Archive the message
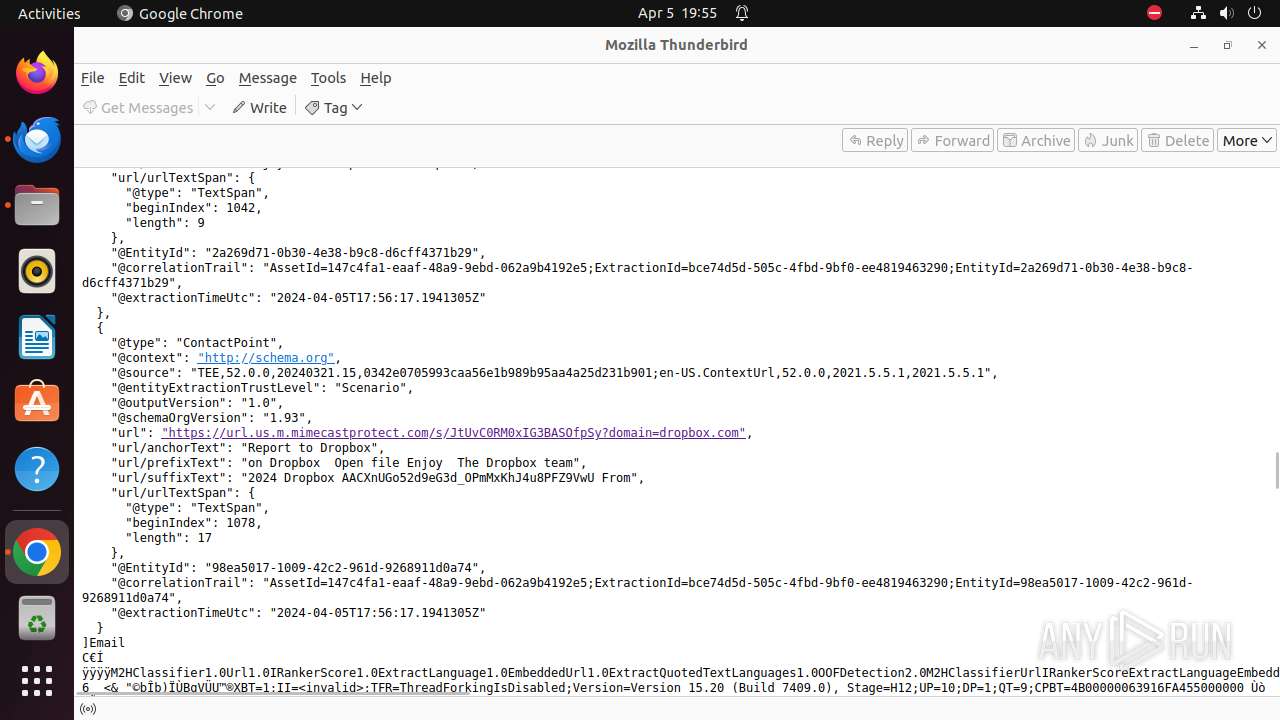The image size is (1280, 720). [1037, 141]
